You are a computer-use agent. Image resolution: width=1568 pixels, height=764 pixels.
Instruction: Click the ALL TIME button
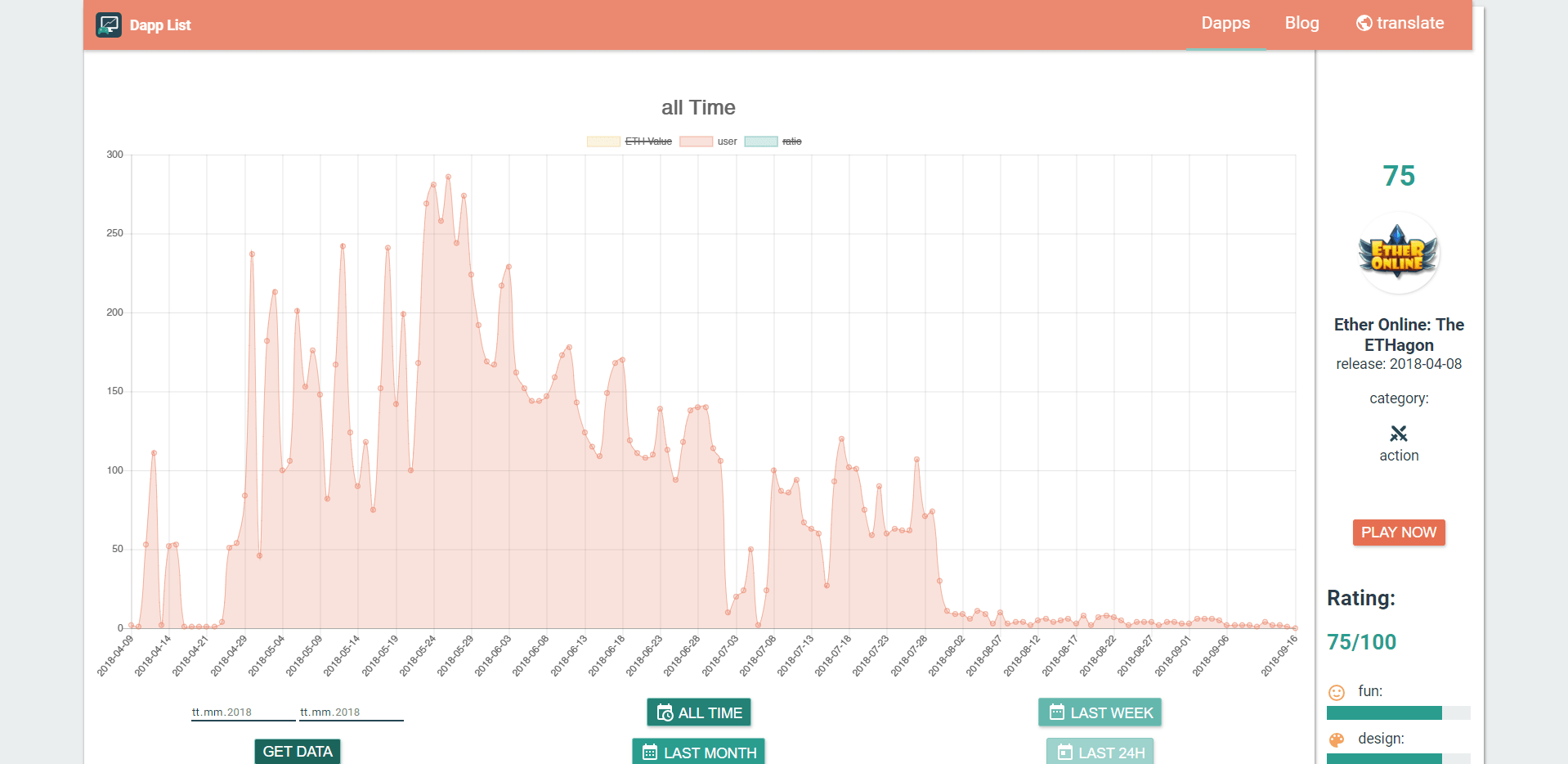click(699, 712)
